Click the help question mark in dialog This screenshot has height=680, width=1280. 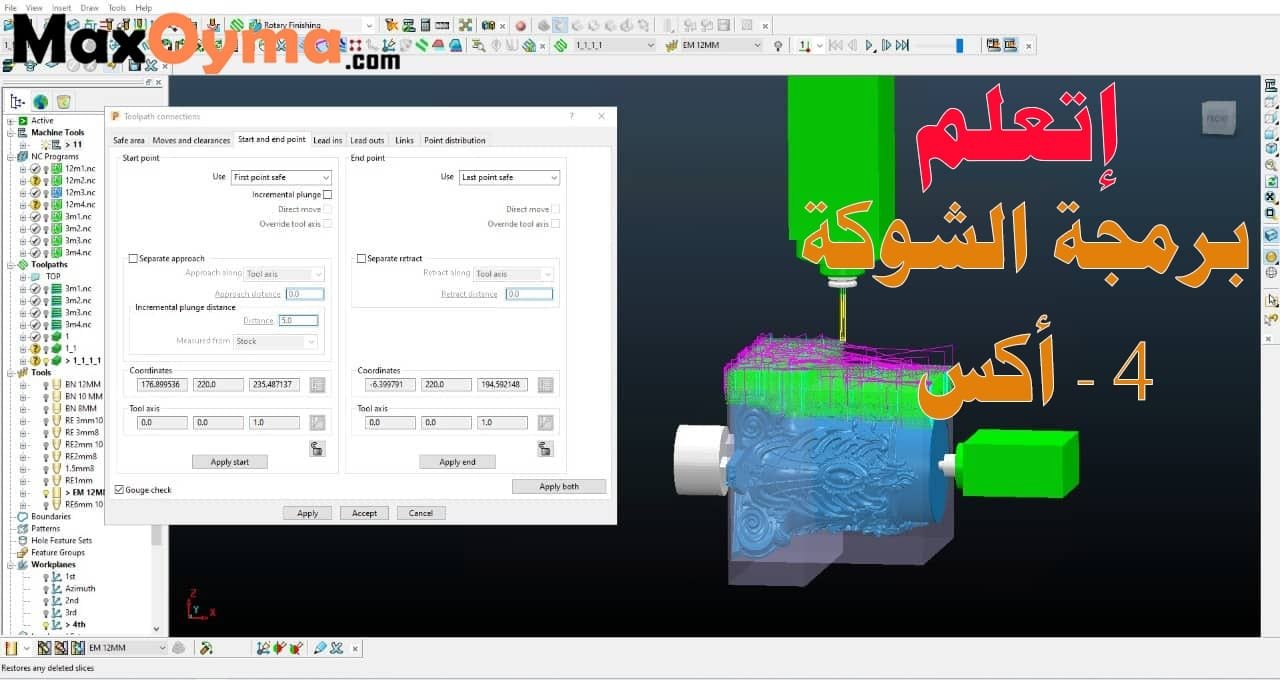572,116
